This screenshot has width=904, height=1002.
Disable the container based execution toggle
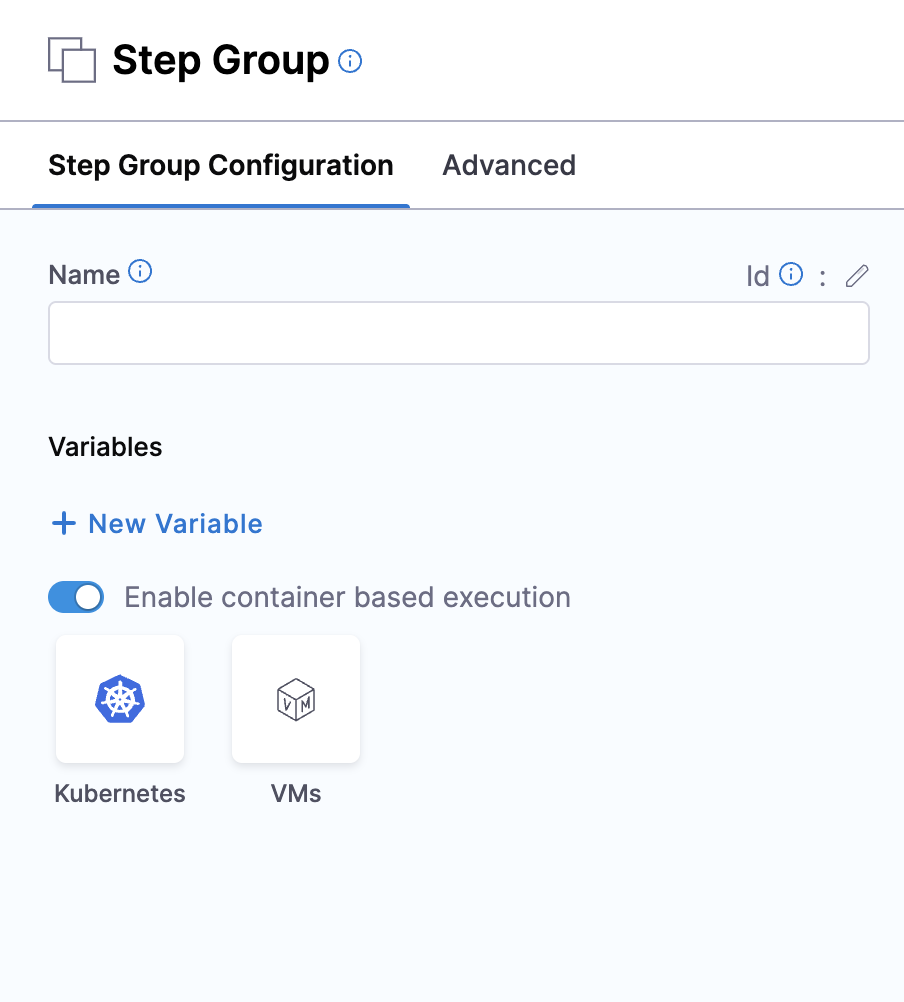tap(76, 598)
